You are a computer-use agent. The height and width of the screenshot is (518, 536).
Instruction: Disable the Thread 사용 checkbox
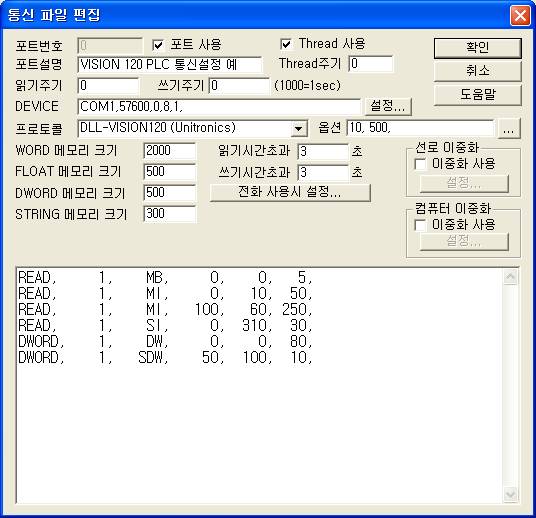286,44
